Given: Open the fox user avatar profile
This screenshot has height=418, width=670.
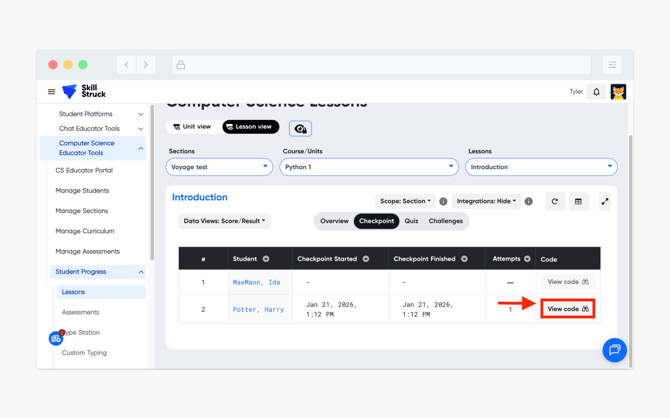Looking at the screenshot, I should click(618, 92).
